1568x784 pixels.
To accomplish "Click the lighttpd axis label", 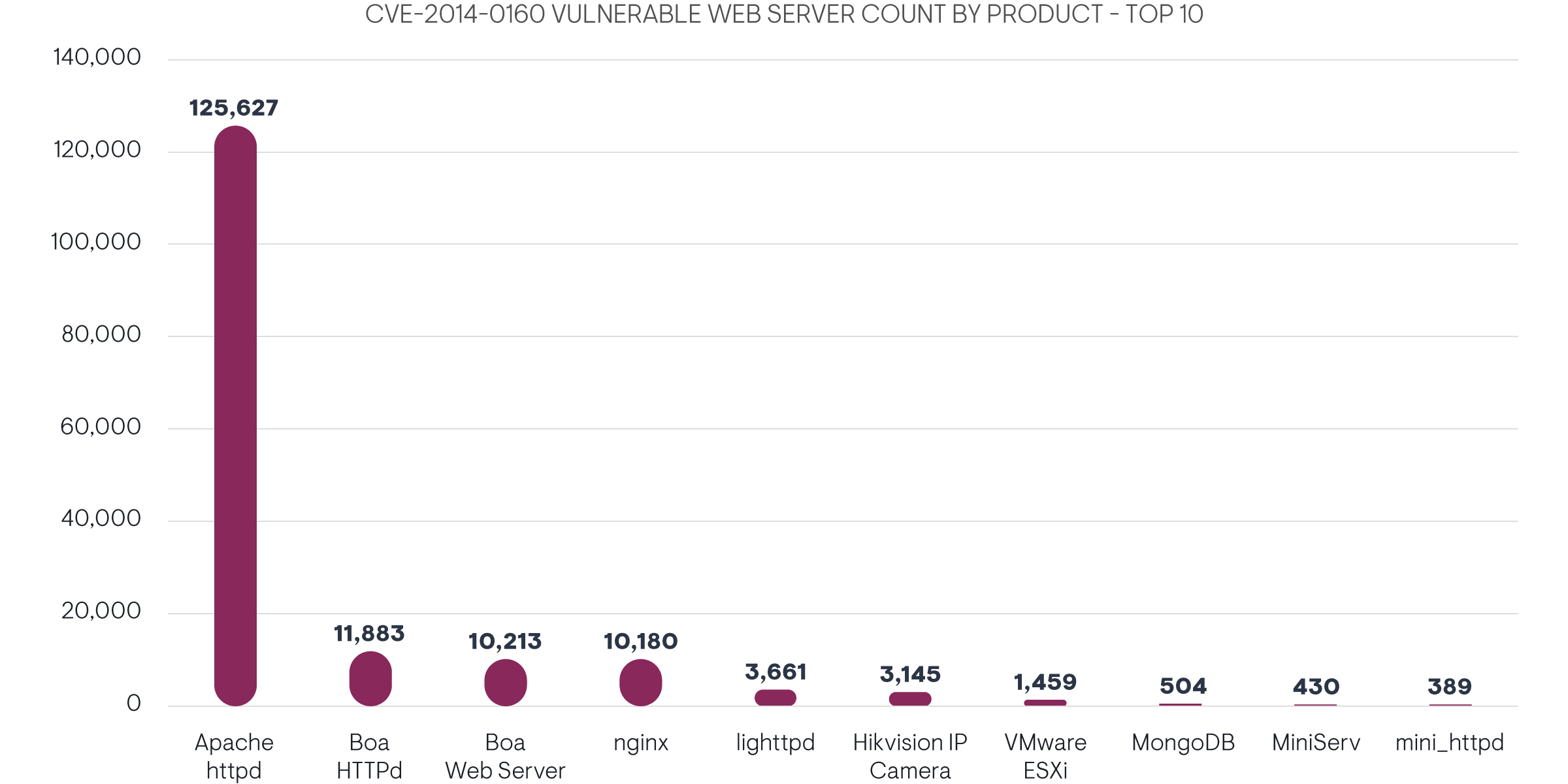I will coord(776,743).
